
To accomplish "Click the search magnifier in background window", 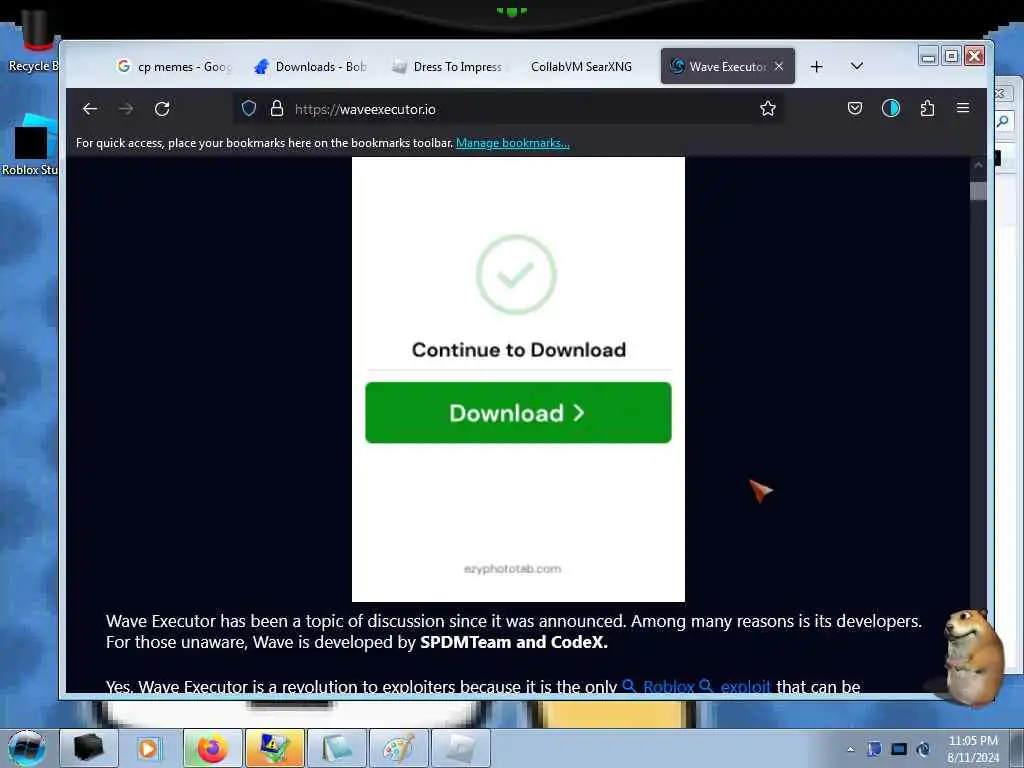I will coord(1003,121).
